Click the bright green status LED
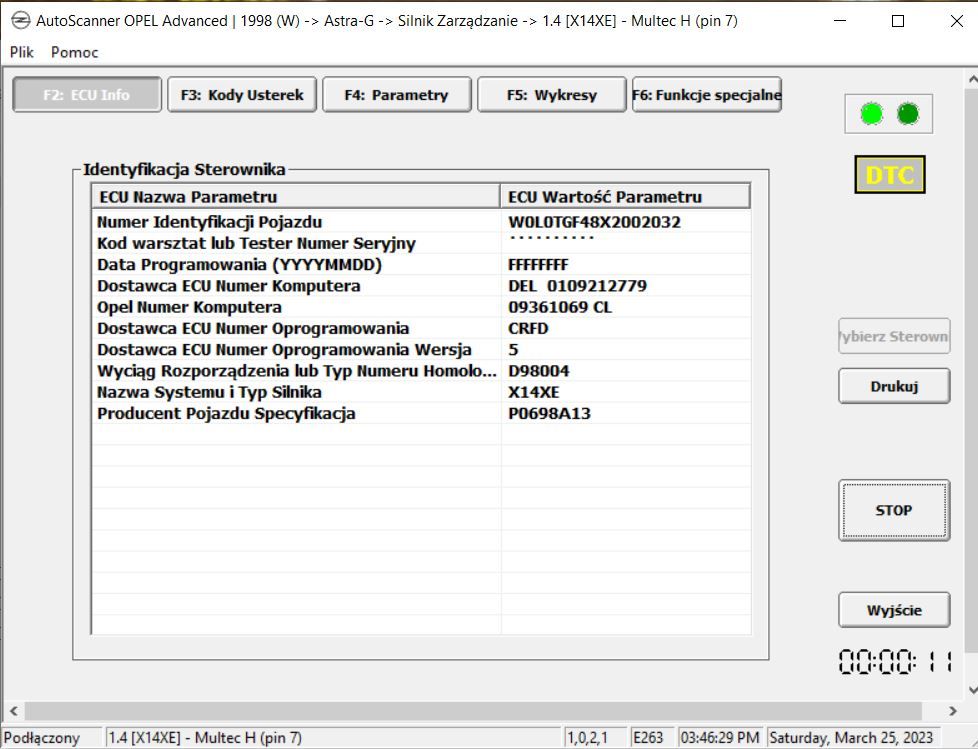This screenshot has height=749, width=978. click(871, 114)
